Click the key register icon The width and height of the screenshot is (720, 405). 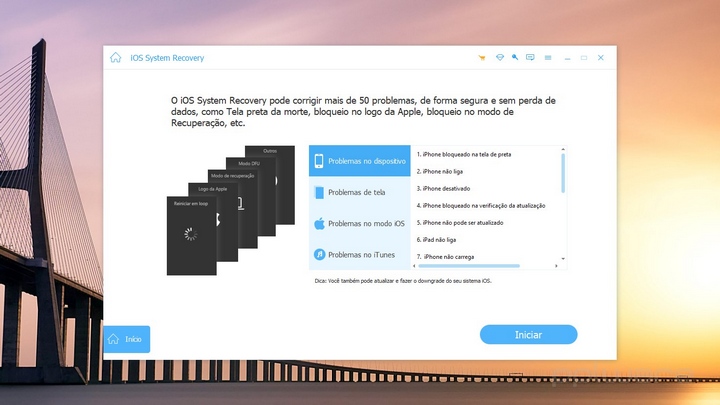click(x=515, y=57)
